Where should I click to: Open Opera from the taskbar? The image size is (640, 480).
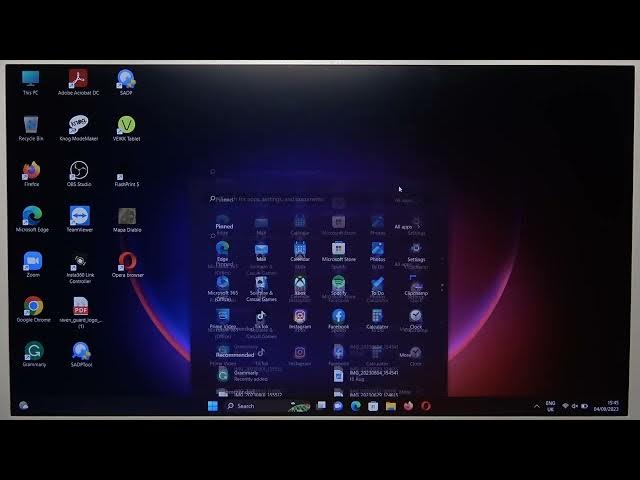click(x=426, y=406)
